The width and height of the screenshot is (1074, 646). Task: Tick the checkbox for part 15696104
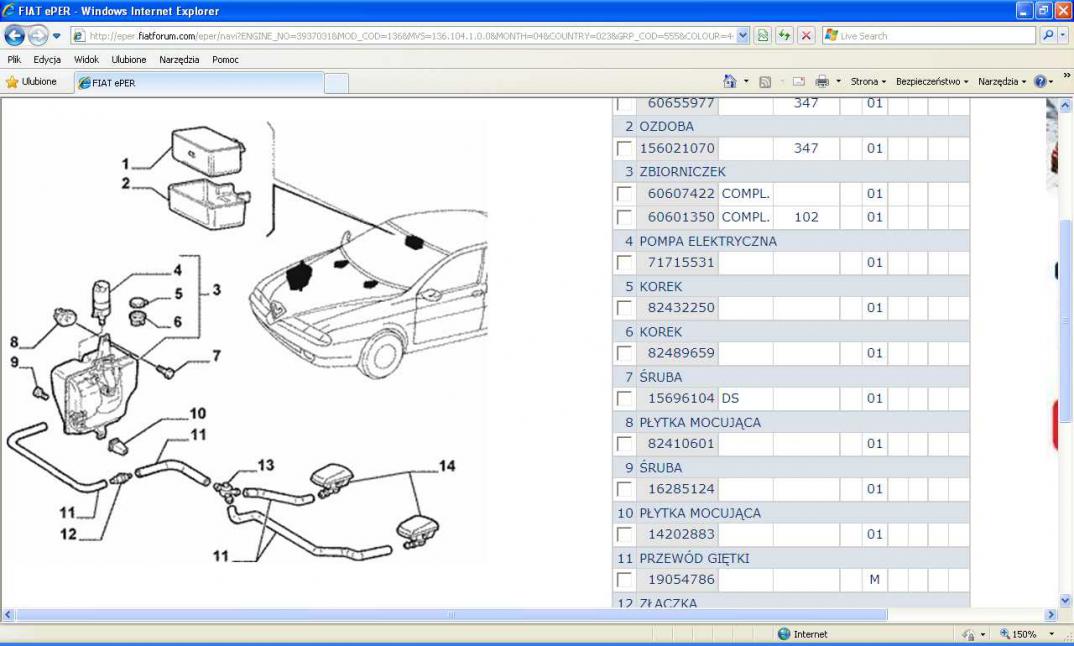(x=624, y=398)
